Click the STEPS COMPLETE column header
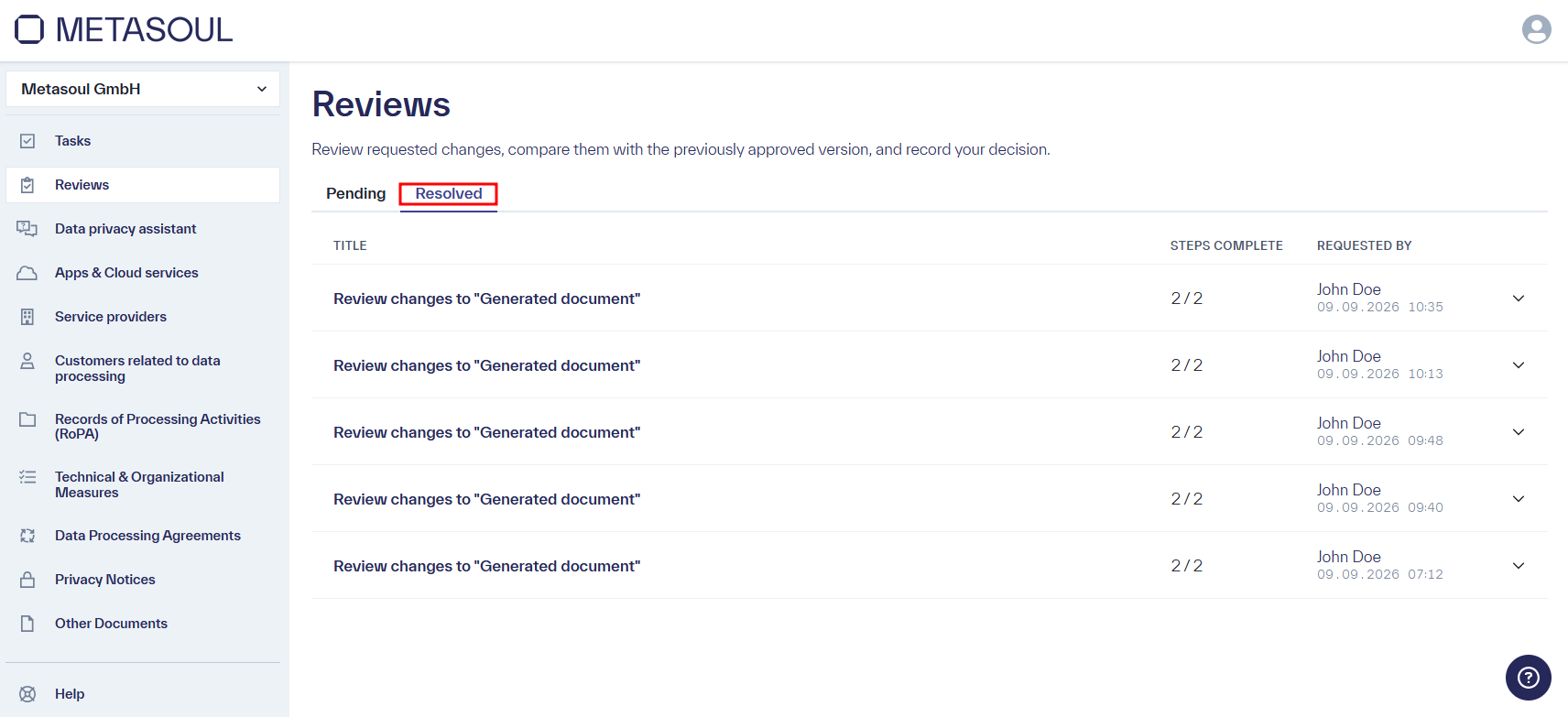The height and width of the screenshot is (717, 1568). [1226, 245]
